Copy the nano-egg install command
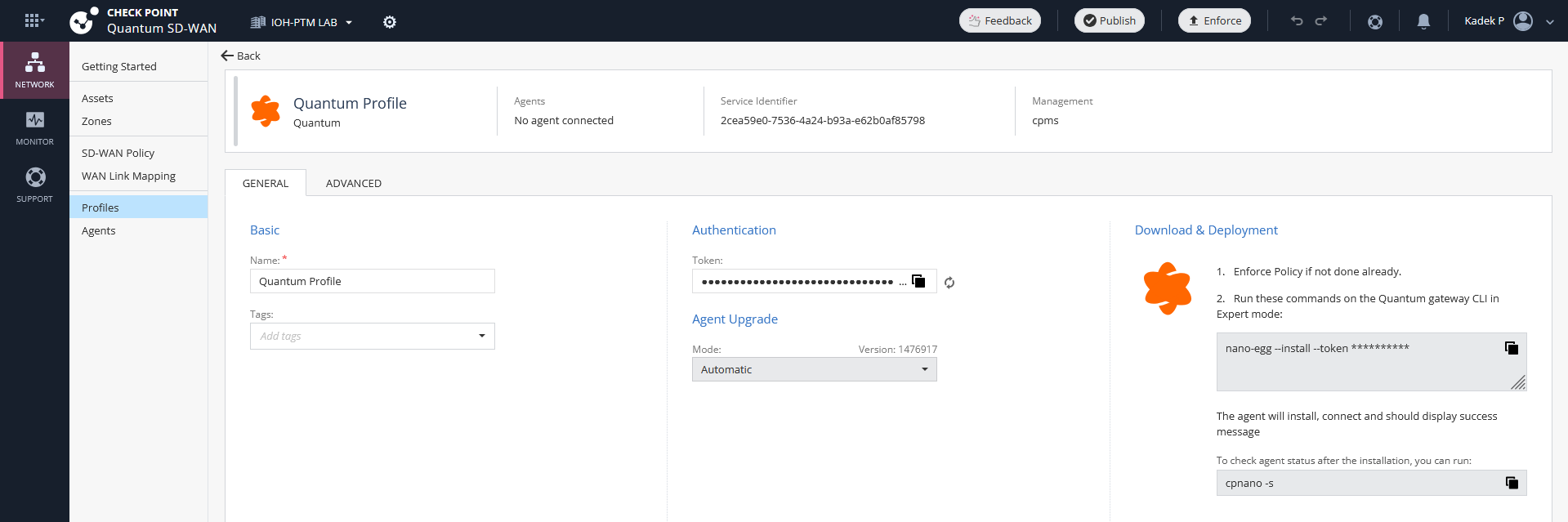 point(1512,348)
